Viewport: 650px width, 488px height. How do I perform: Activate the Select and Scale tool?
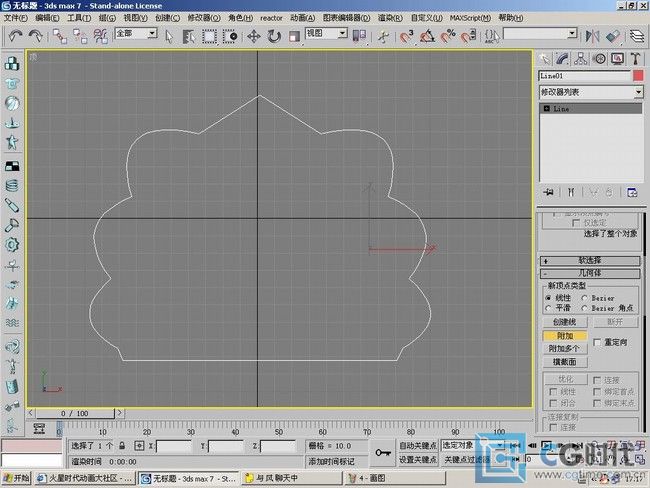click(294, 36)
